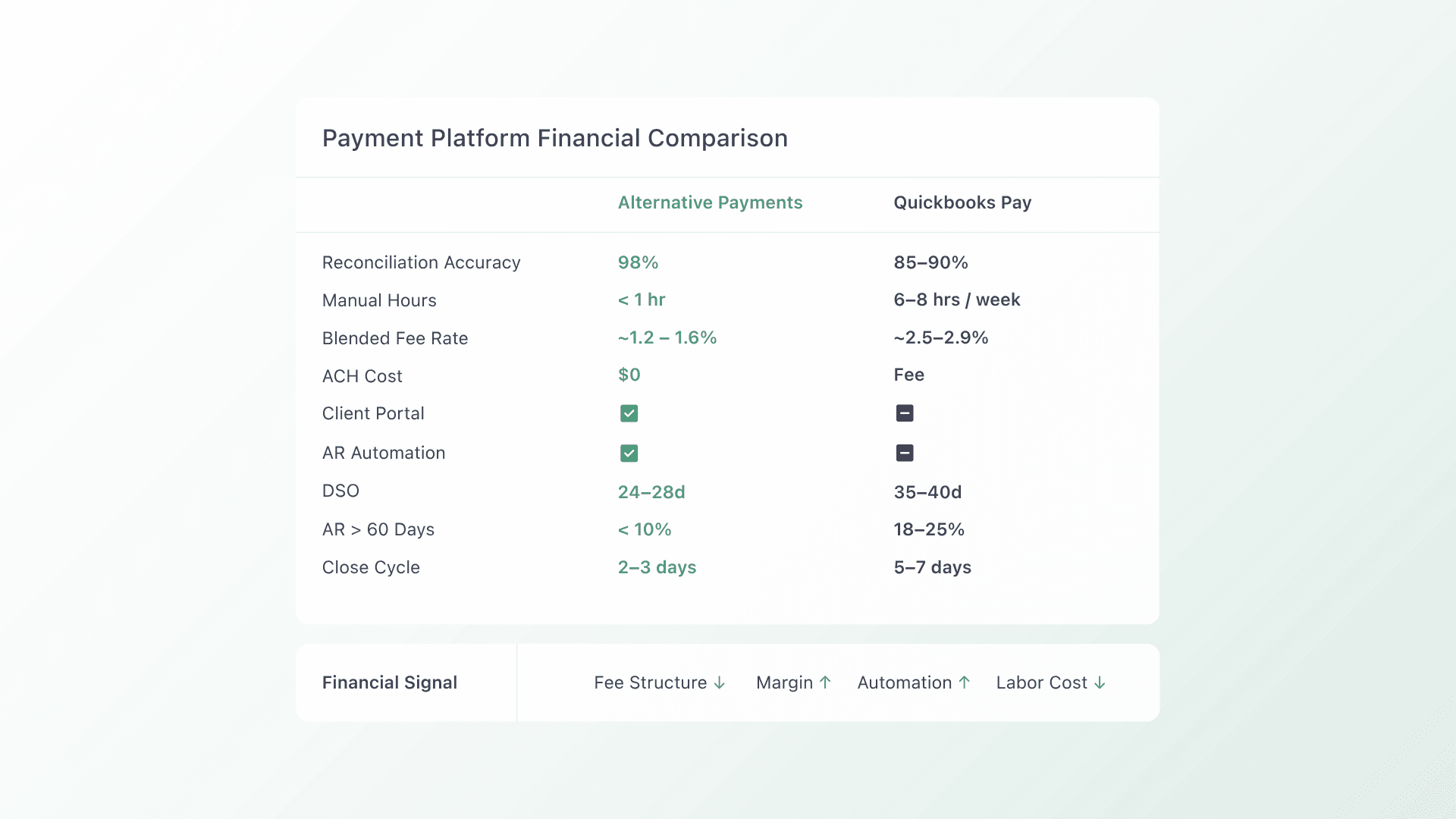The image size is (1456, 819).
Task: Click the Reconciliation Accuracy row label
Action: (x=421, y=262)
